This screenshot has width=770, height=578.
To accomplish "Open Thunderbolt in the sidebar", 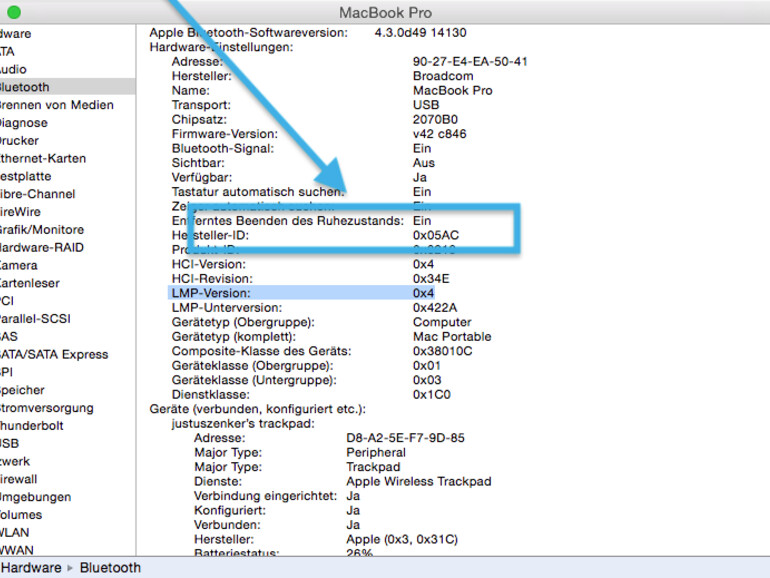I will [x=31, y=426].
